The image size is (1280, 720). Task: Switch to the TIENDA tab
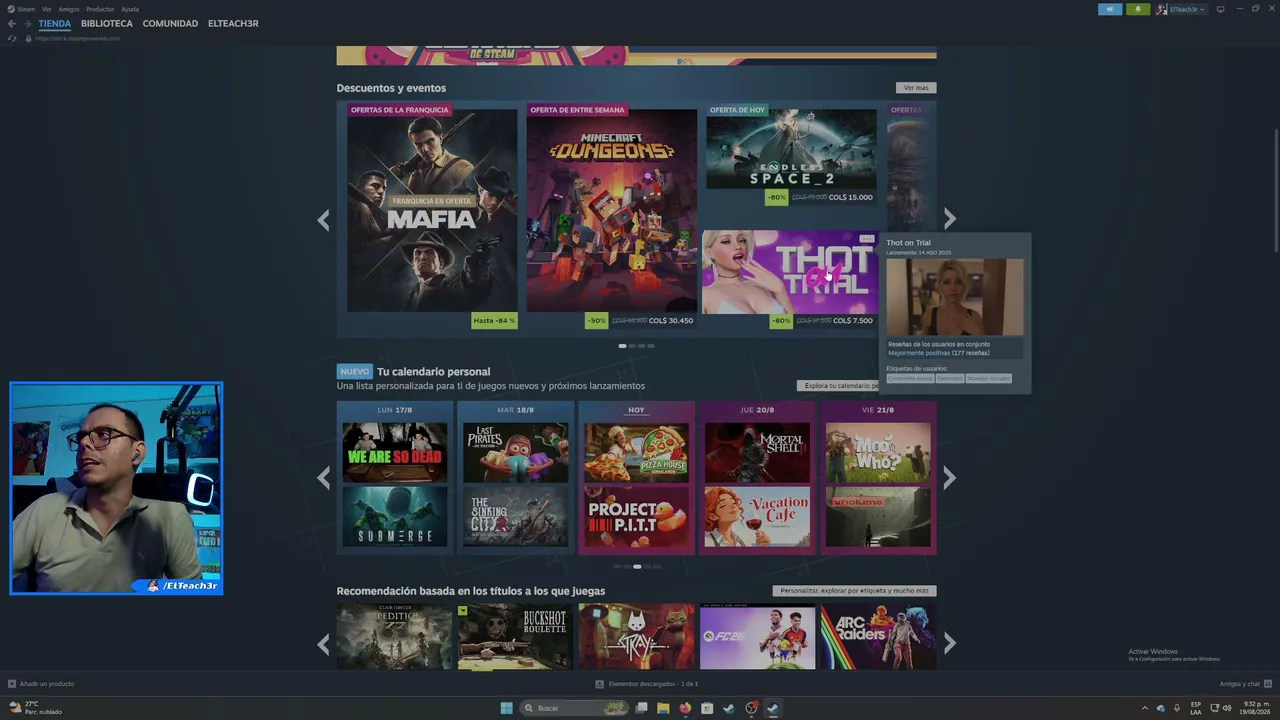tap(55, 24)
